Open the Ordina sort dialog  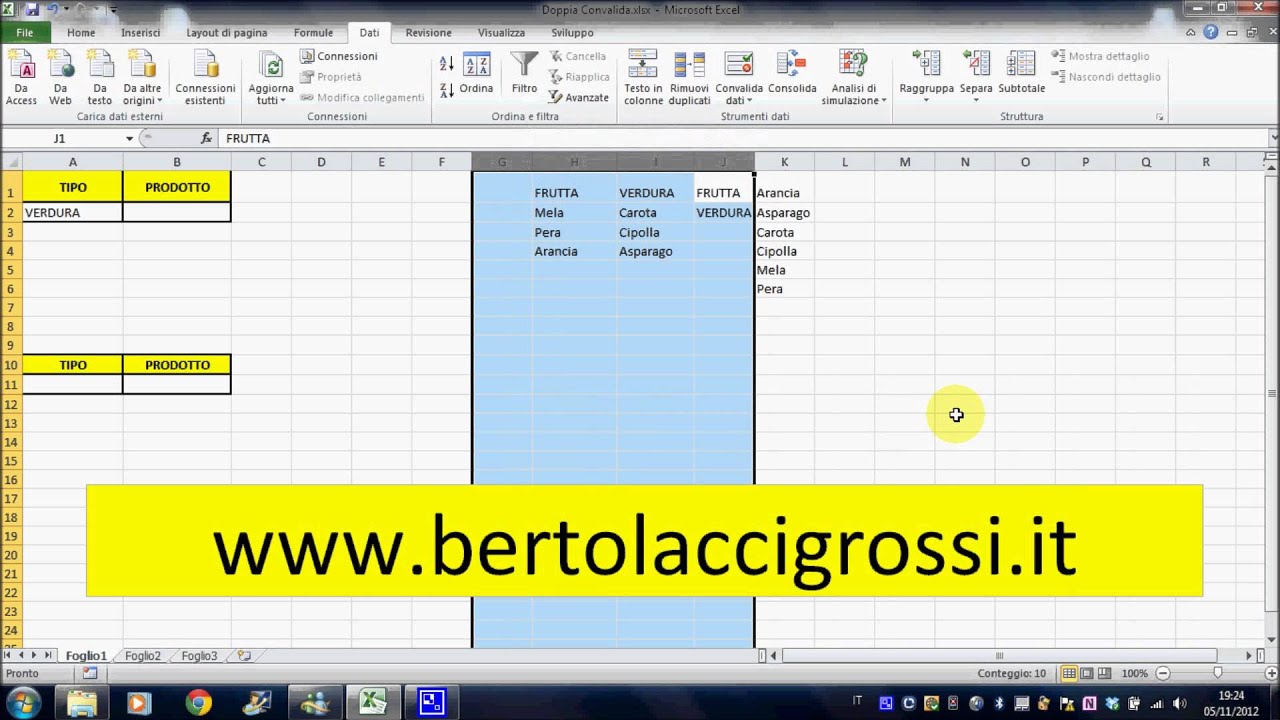pyautogui.click(x=476, y=74)
